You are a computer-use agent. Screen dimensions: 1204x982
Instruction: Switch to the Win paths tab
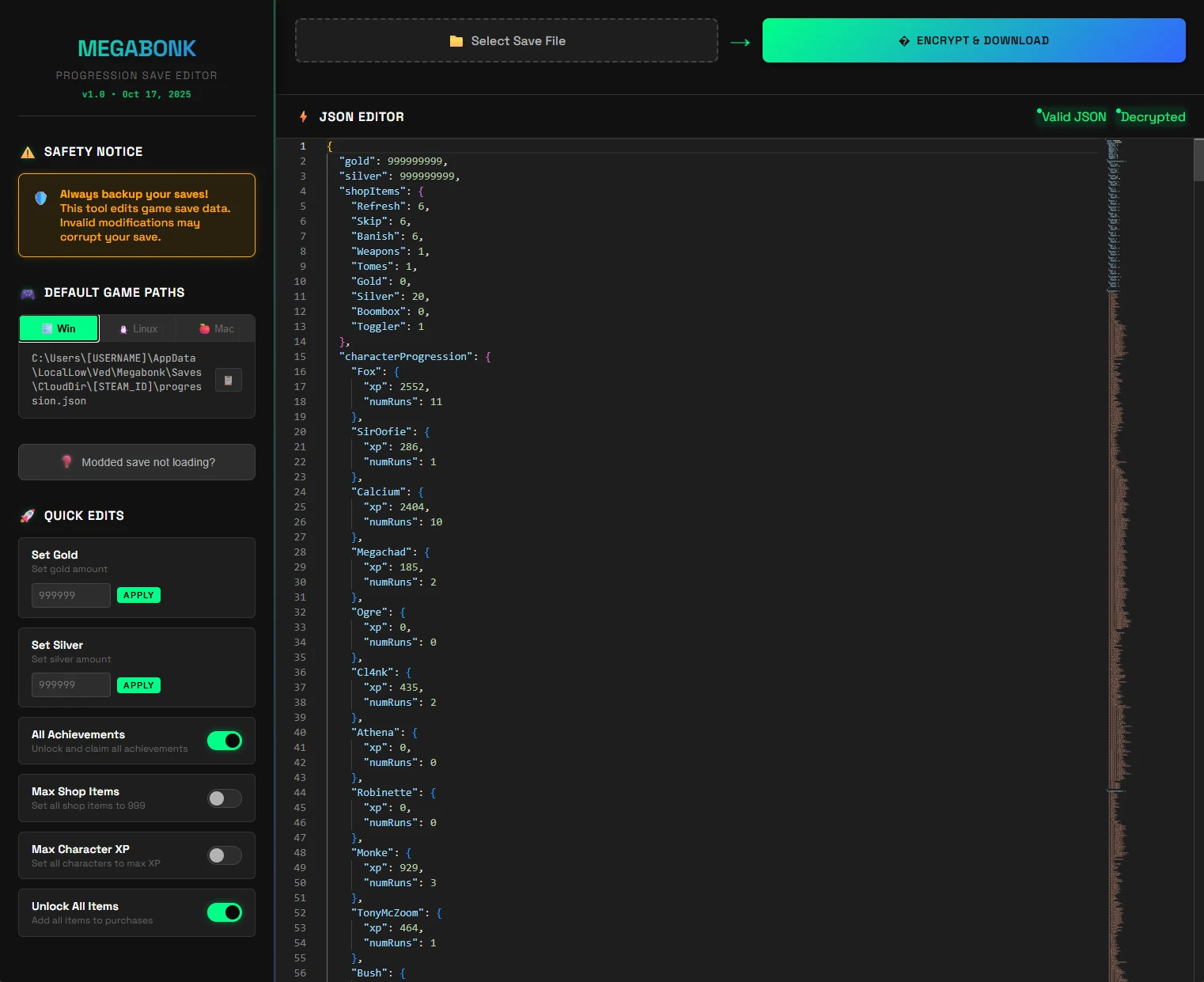[x=59, y=328]
